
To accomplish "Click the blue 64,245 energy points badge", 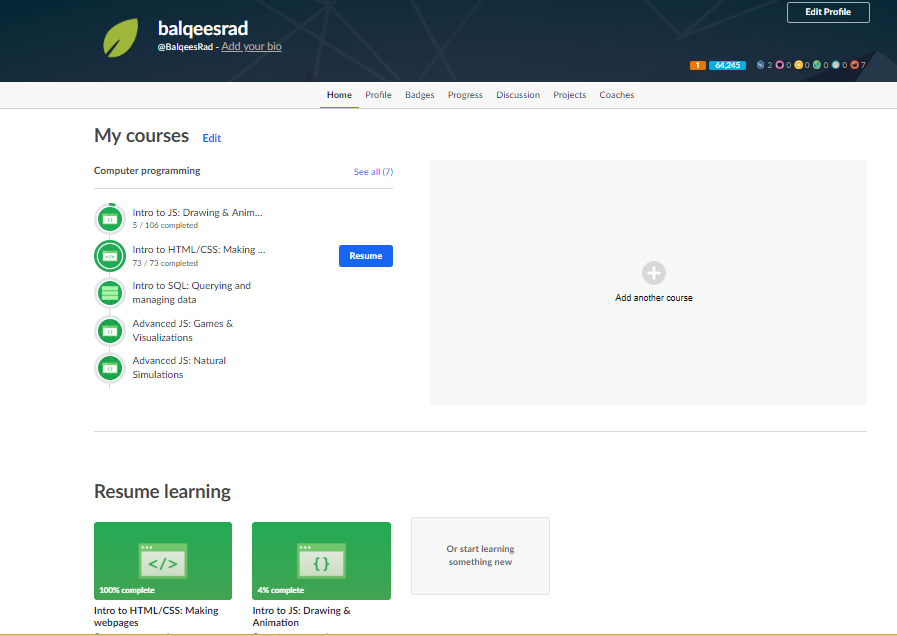I will click(x=727, y=65).
